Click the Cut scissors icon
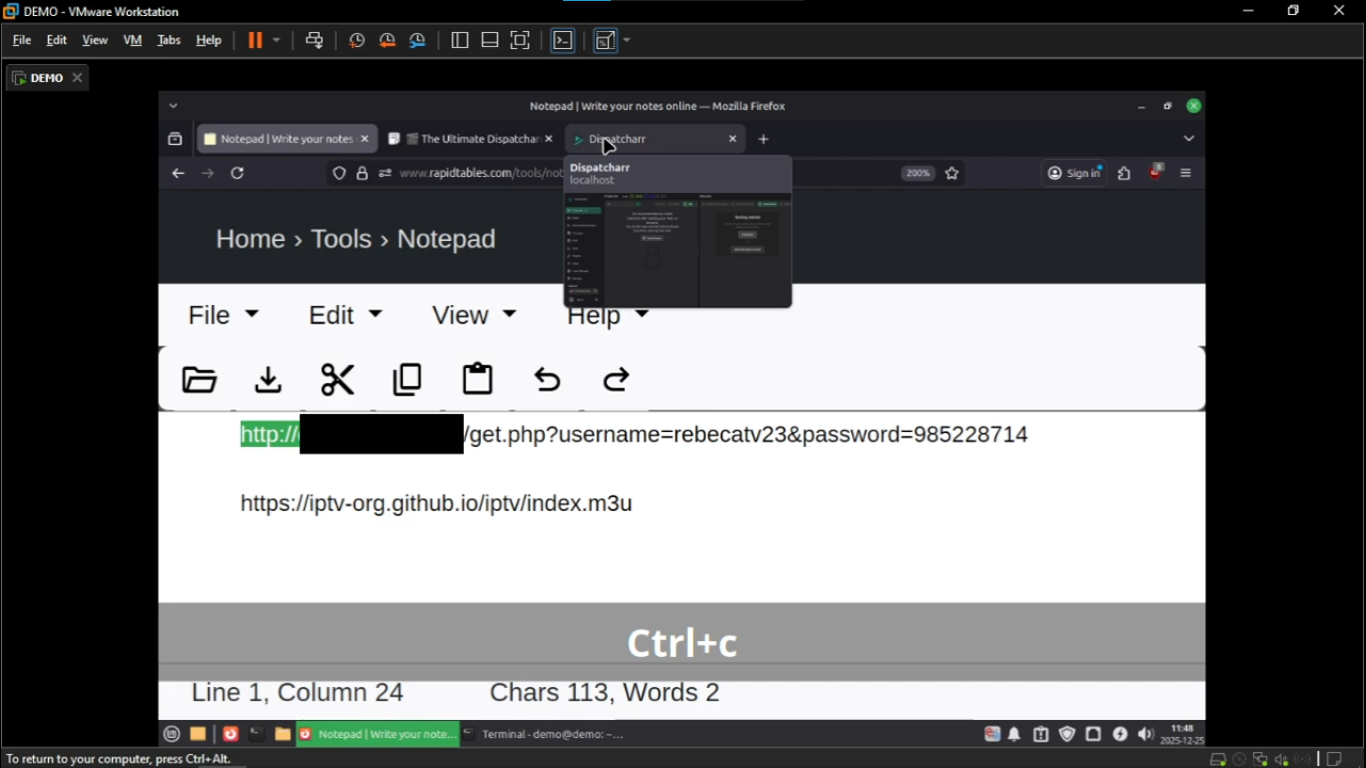1366x768 pixels. tap(338, 380)
